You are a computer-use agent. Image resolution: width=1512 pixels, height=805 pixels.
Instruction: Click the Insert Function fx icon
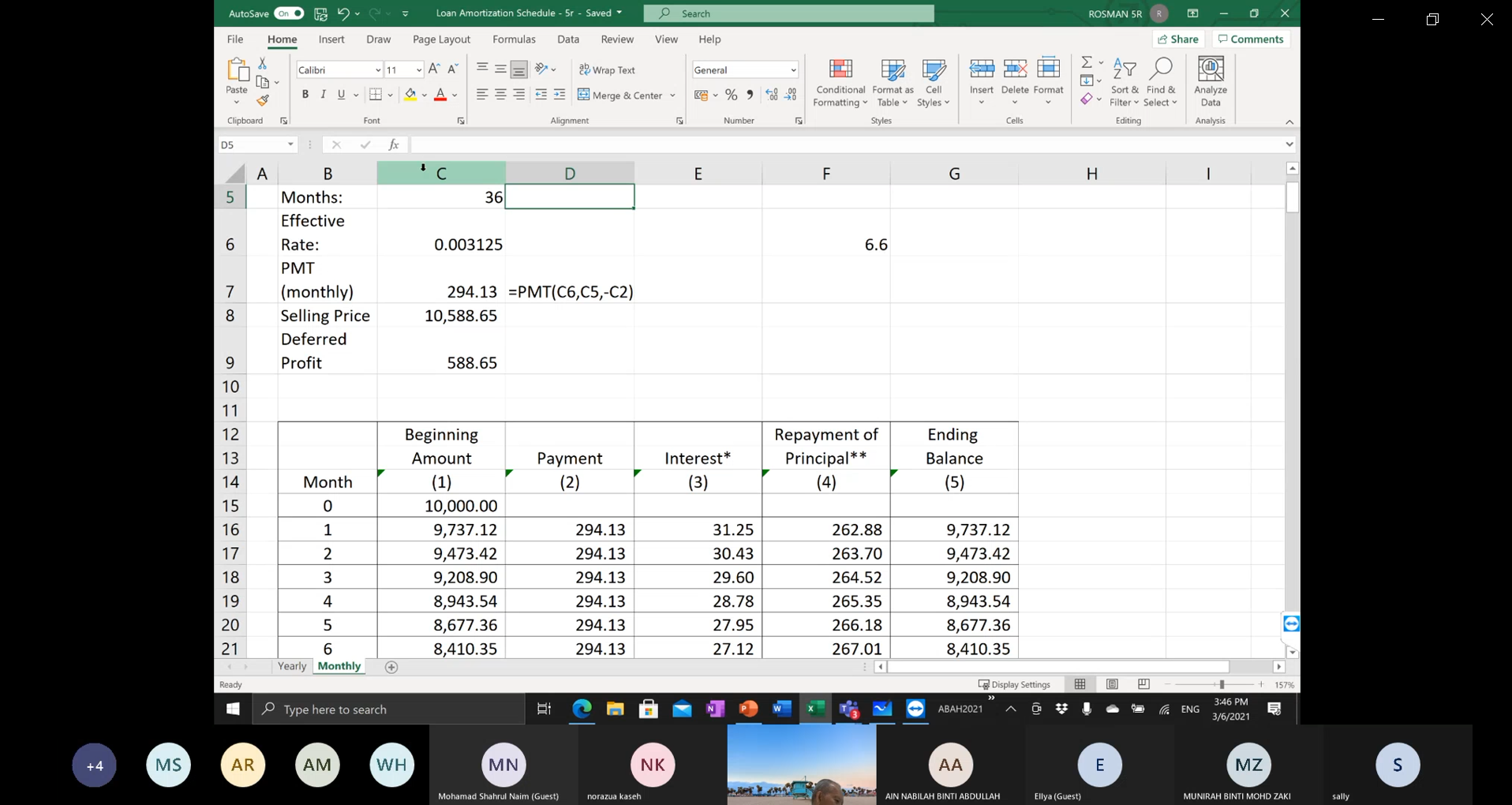[393, 144]
